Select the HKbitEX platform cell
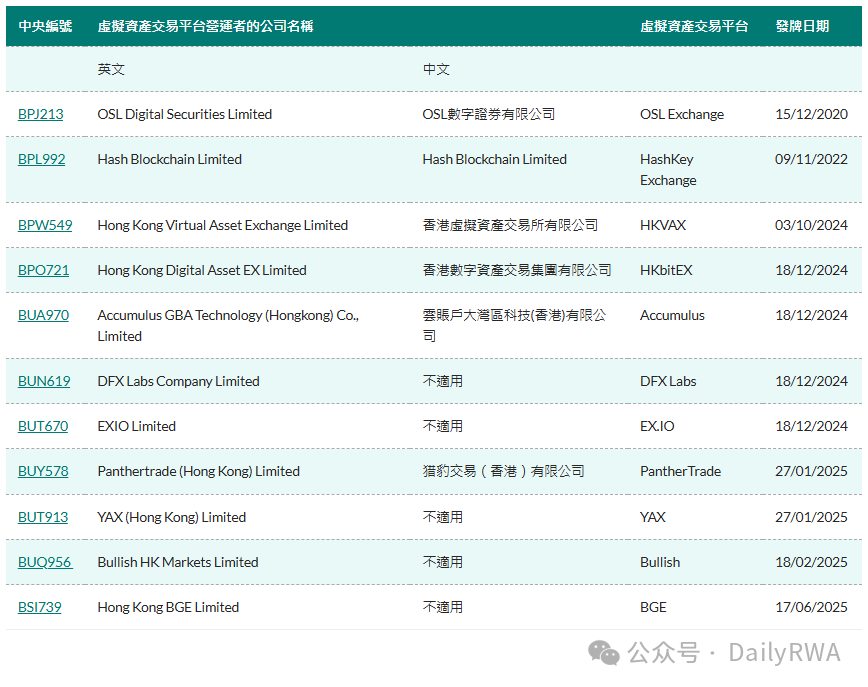Screen dimensions: 868x687 (x=666, y=270)
